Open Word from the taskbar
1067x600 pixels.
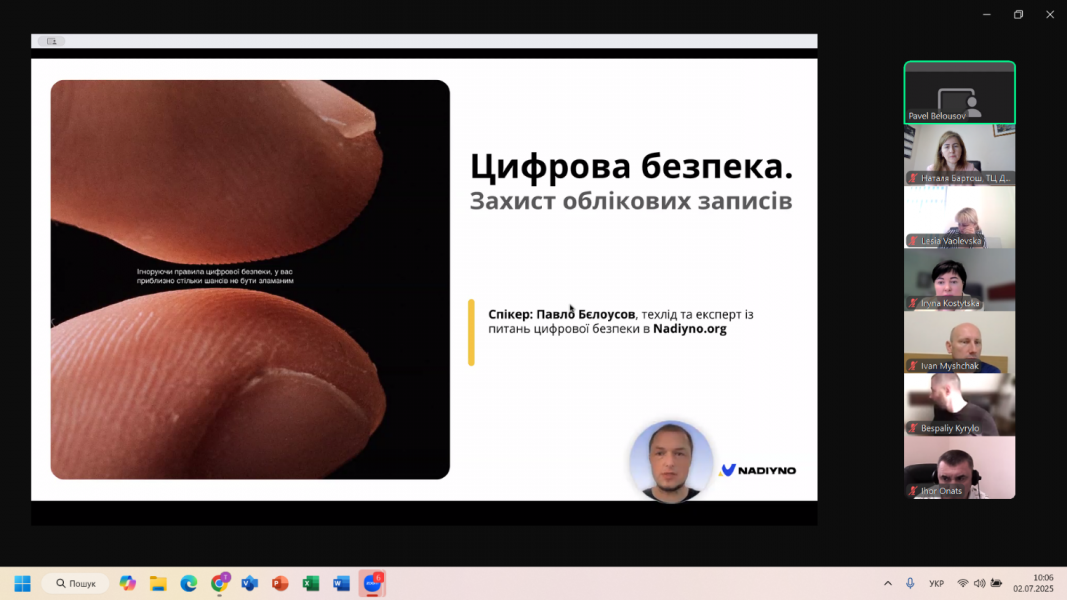coord(341,583)
